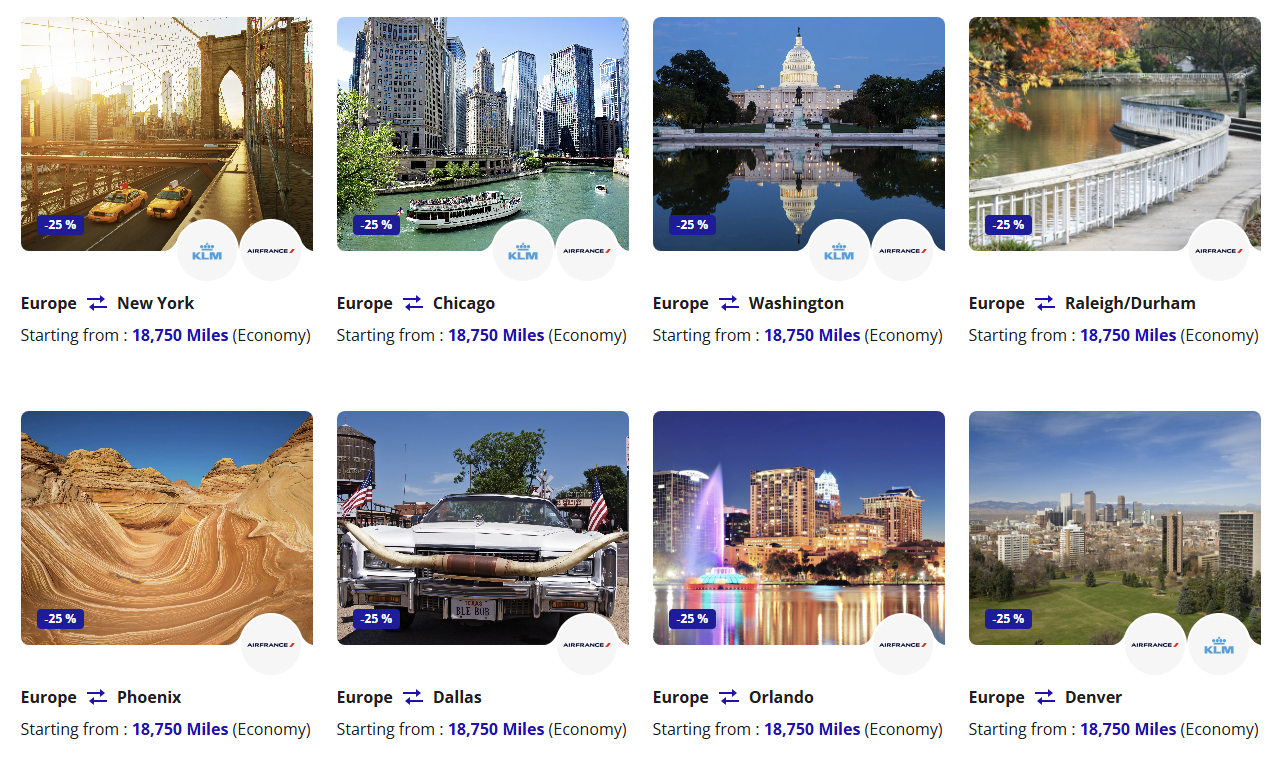Click the -25 % badge on Denver photo
The width and height of the screenshot is (1286, 776).
(1009, 619)
